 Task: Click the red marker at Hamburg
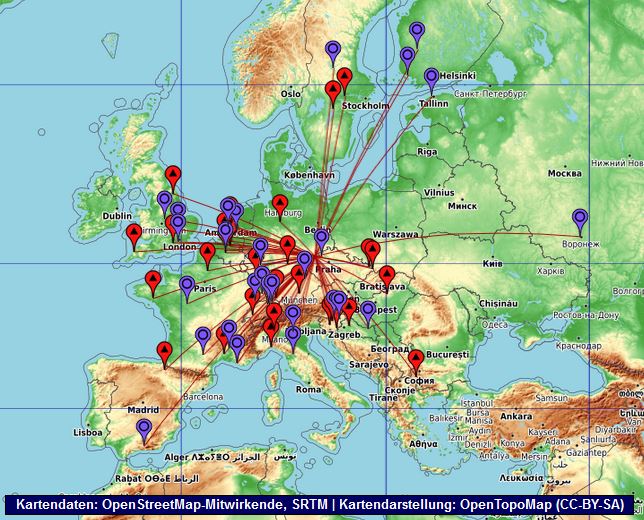pyautogui.click(x=280, y=204)
